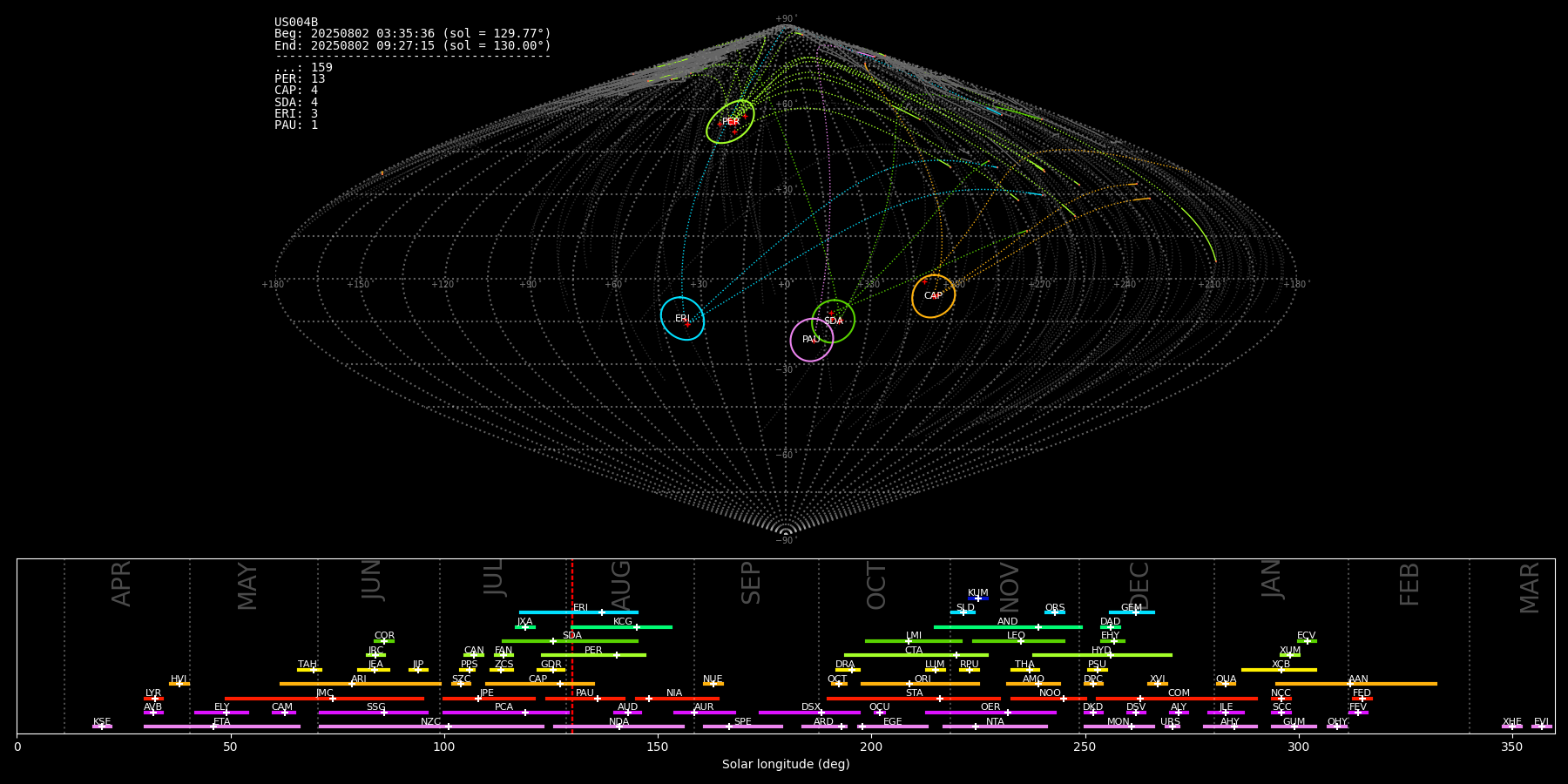Click the AND shower bar in the timeline
Viewport: 1568px width, 784px height.
coord(1008,626)
